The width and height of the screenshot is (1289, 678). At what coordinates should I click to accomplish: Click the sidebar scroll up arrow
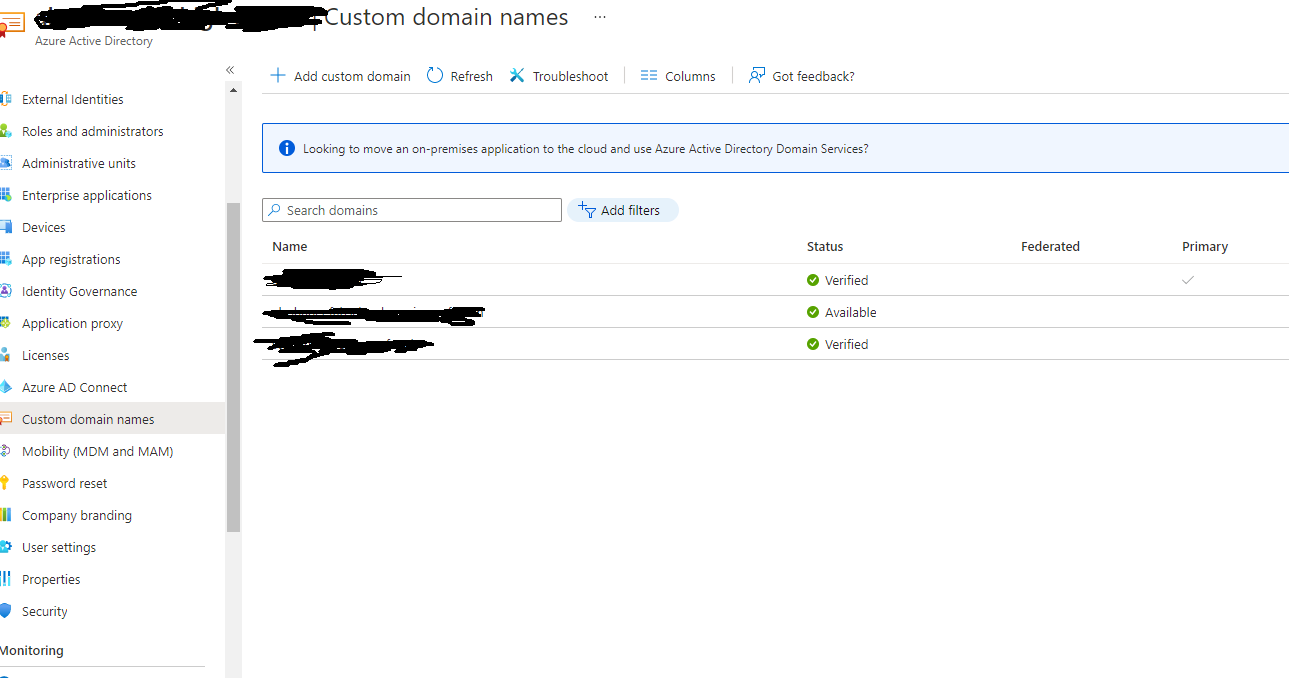(x=234, y=90)
